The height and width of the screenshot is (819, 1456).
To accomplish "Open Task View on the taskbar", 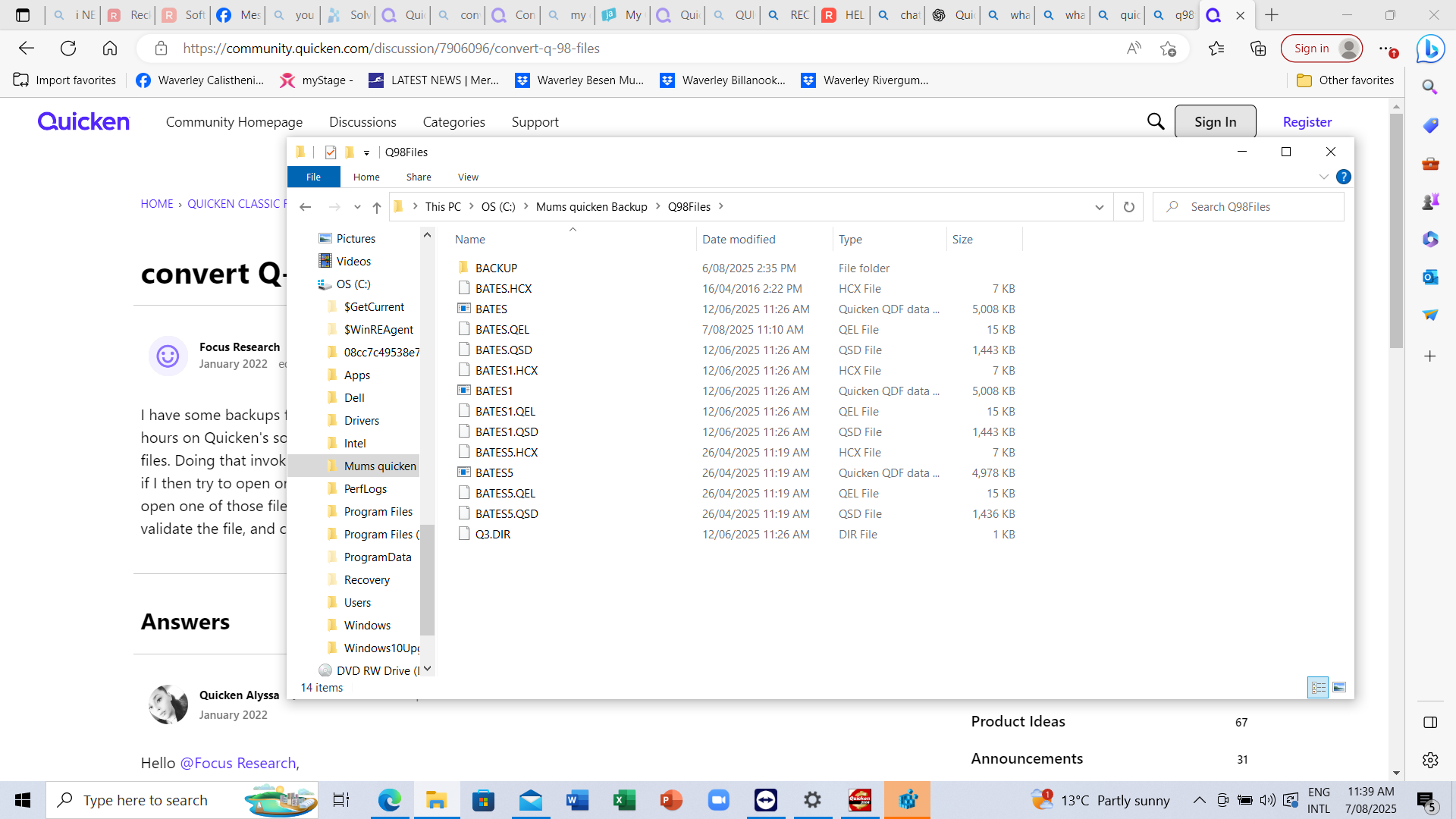I will [x=341, y=800].
